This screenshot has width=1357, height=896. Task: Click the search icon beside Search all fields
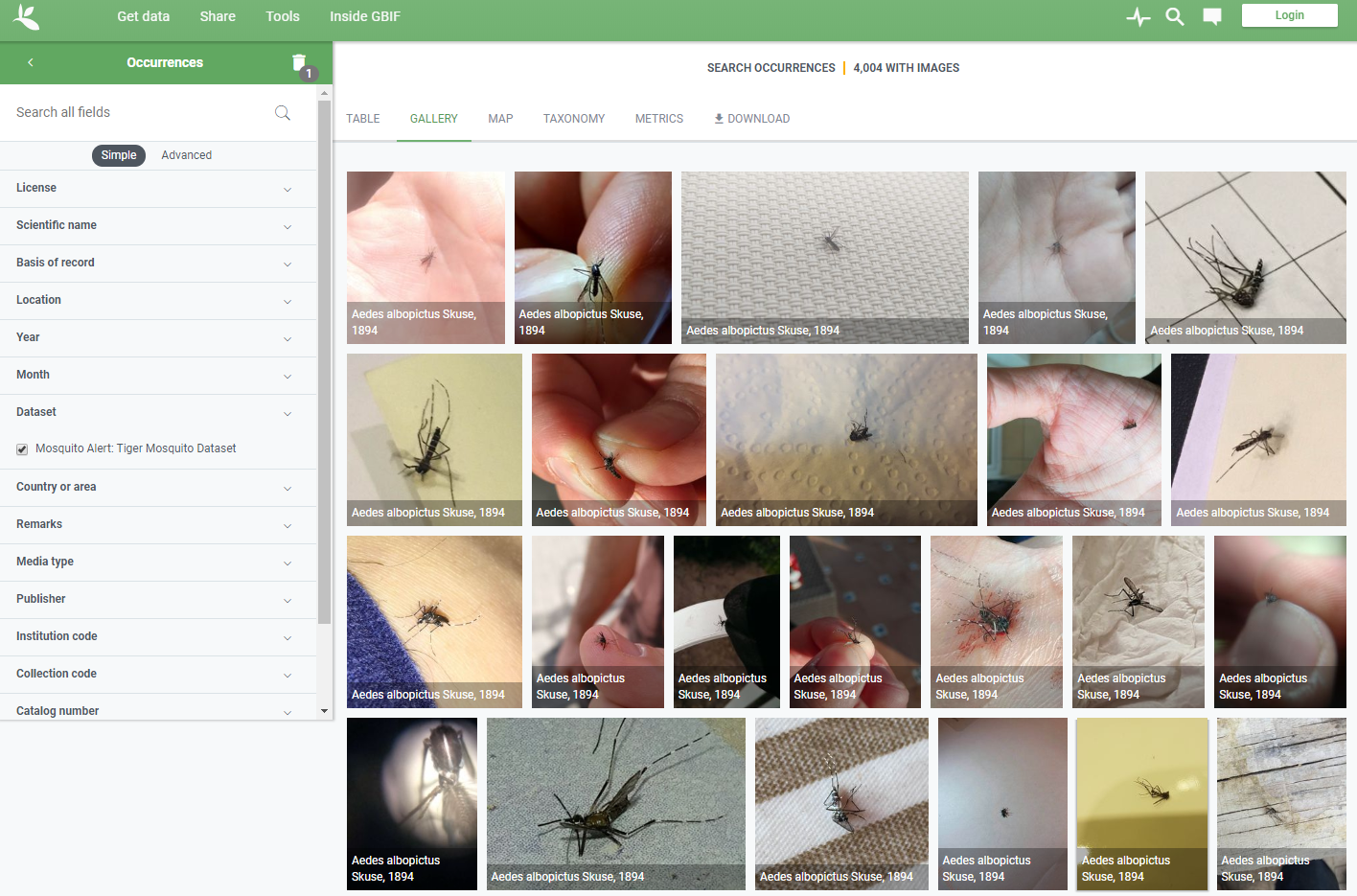click(x=282, y=113)
